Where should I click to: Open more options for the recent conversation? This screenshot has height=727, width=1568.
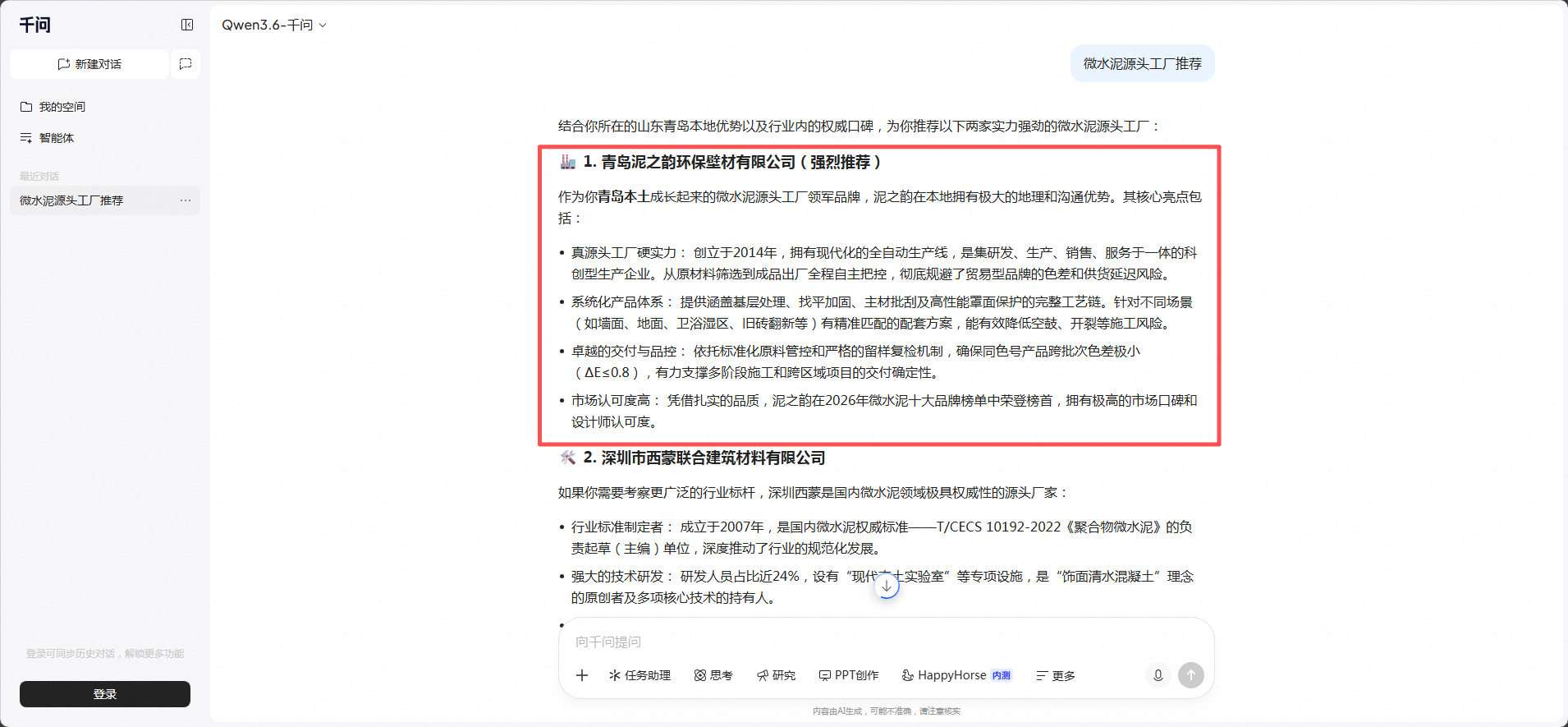(x=186, y=200)
